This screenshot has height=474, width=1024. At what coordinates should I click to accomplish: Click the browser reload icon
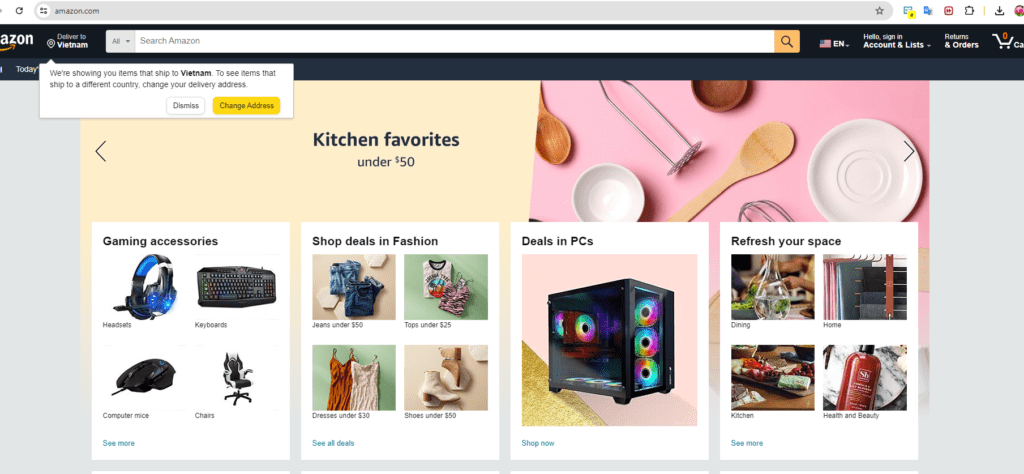(x=20, y=10)
